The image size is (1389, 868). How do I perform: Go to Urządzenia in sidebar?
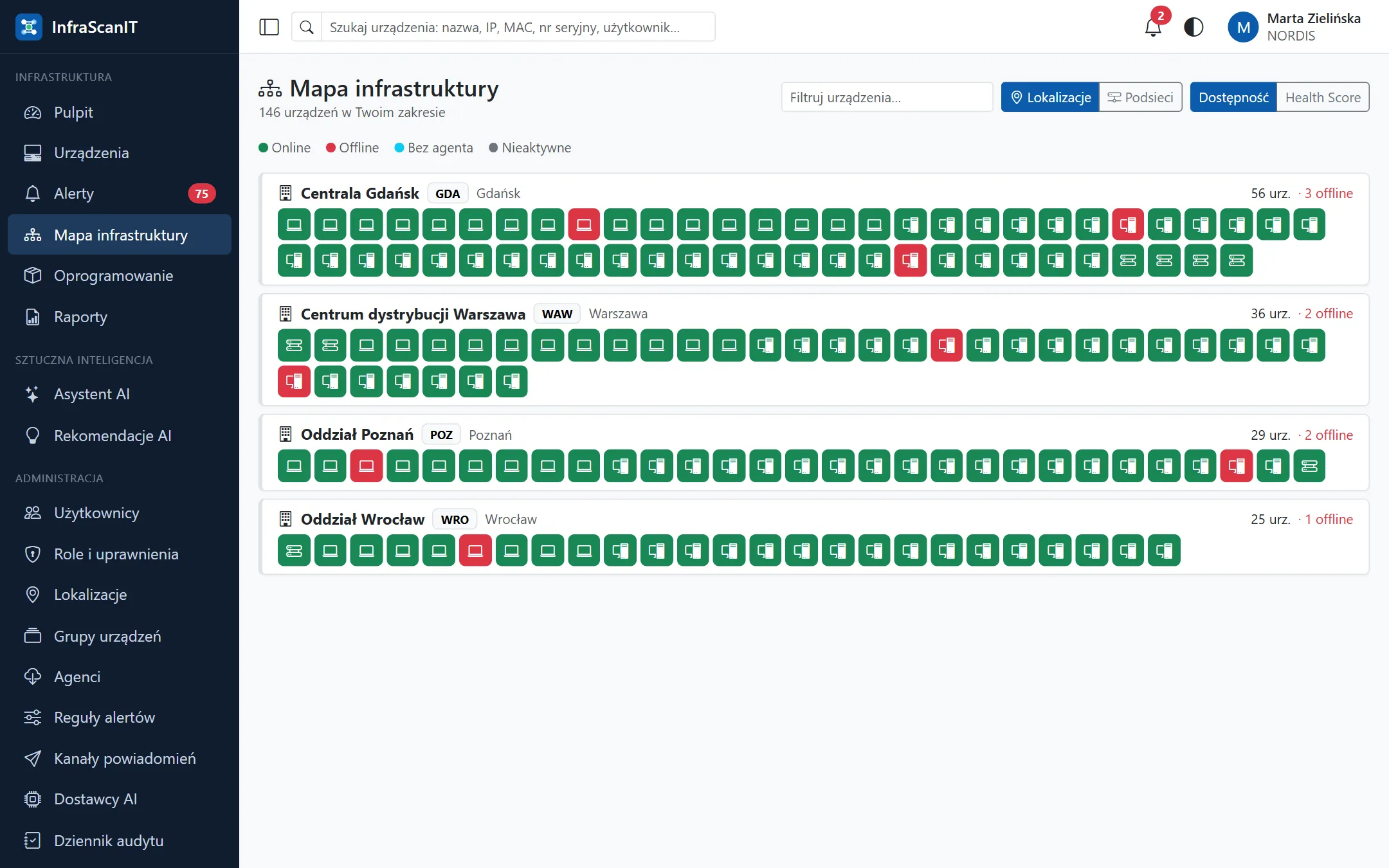[x=120, y=153]
